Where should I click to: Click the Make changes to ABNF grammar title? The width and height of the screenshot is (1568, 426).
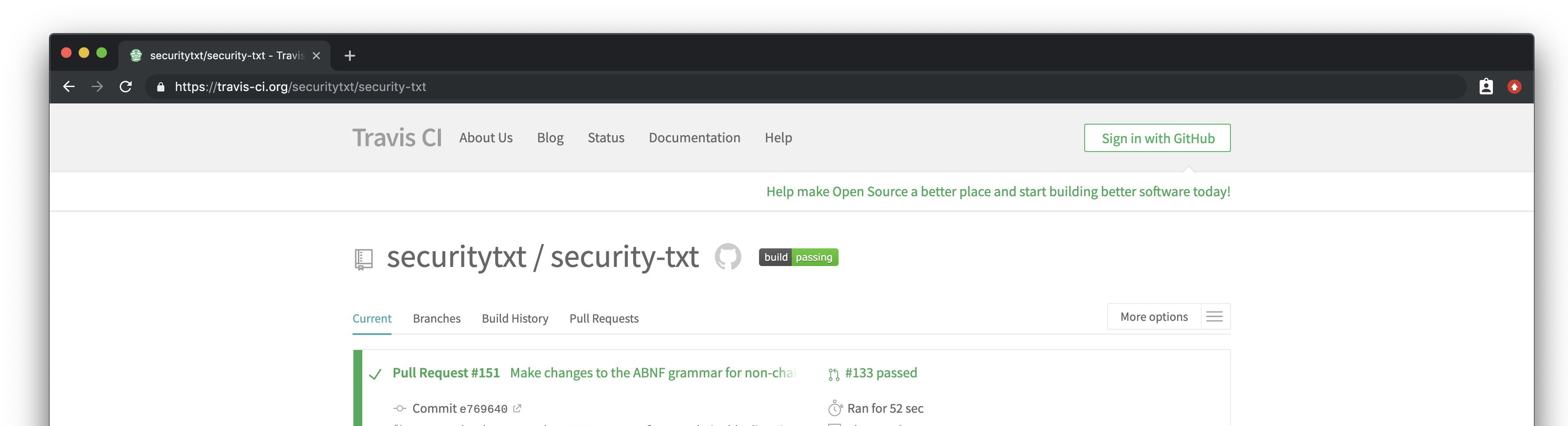653,373
